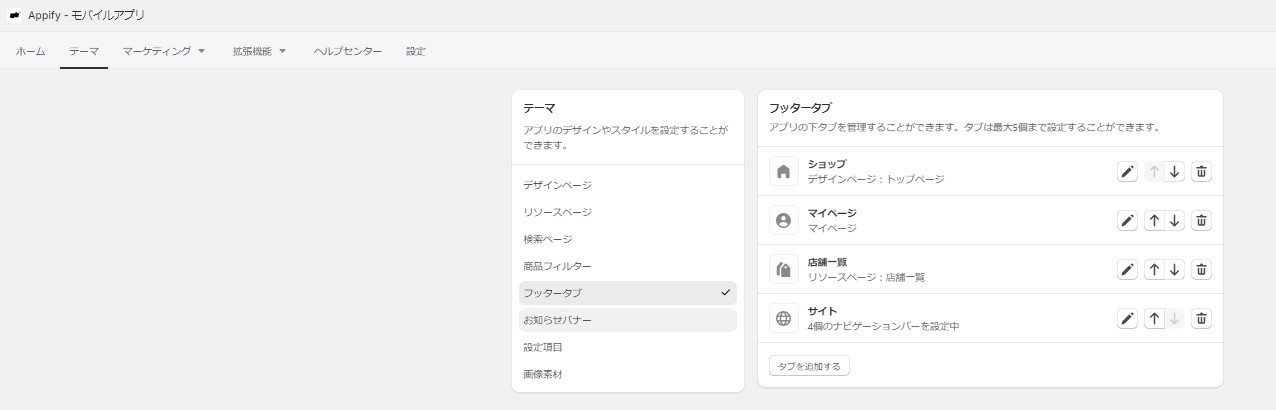
Task: Click the Appify app logo icon
Action: click(15, 15)
